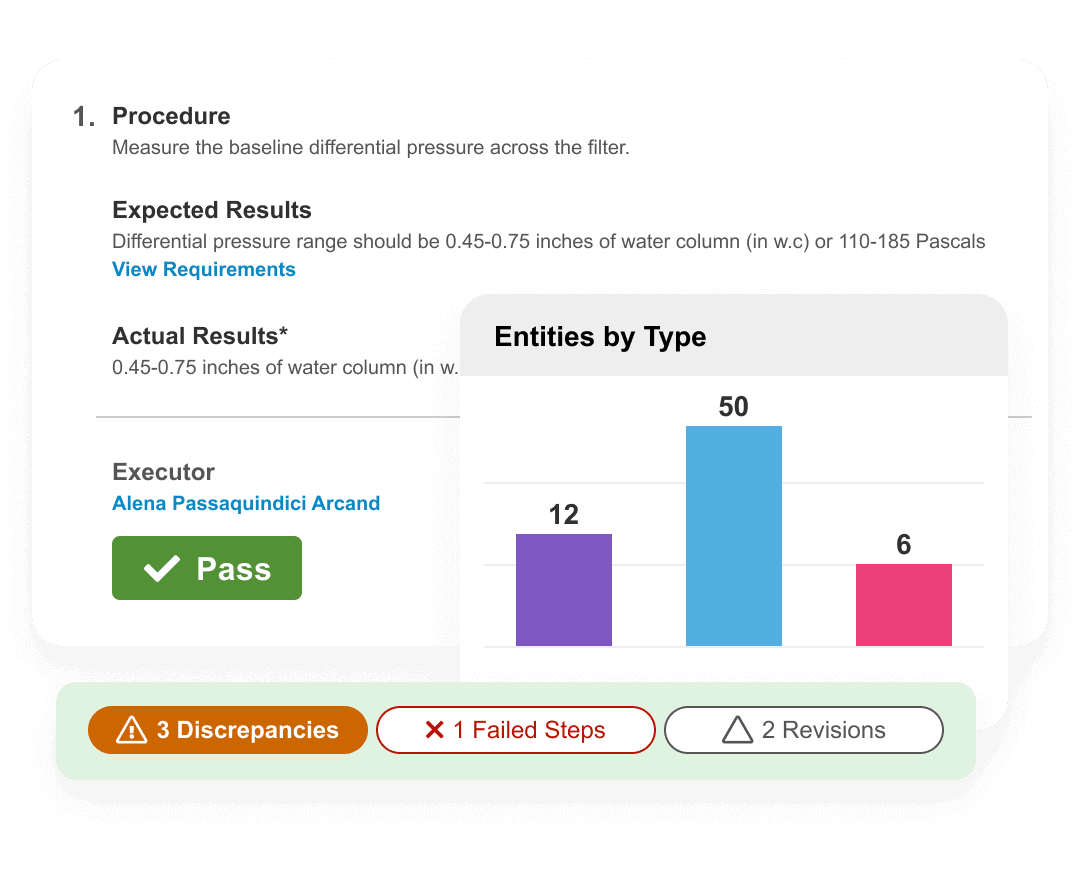Viewport: 1080px width, 880px height.
Task: Click the triangle outline icon beside Revisions
Action: point(737,730)
